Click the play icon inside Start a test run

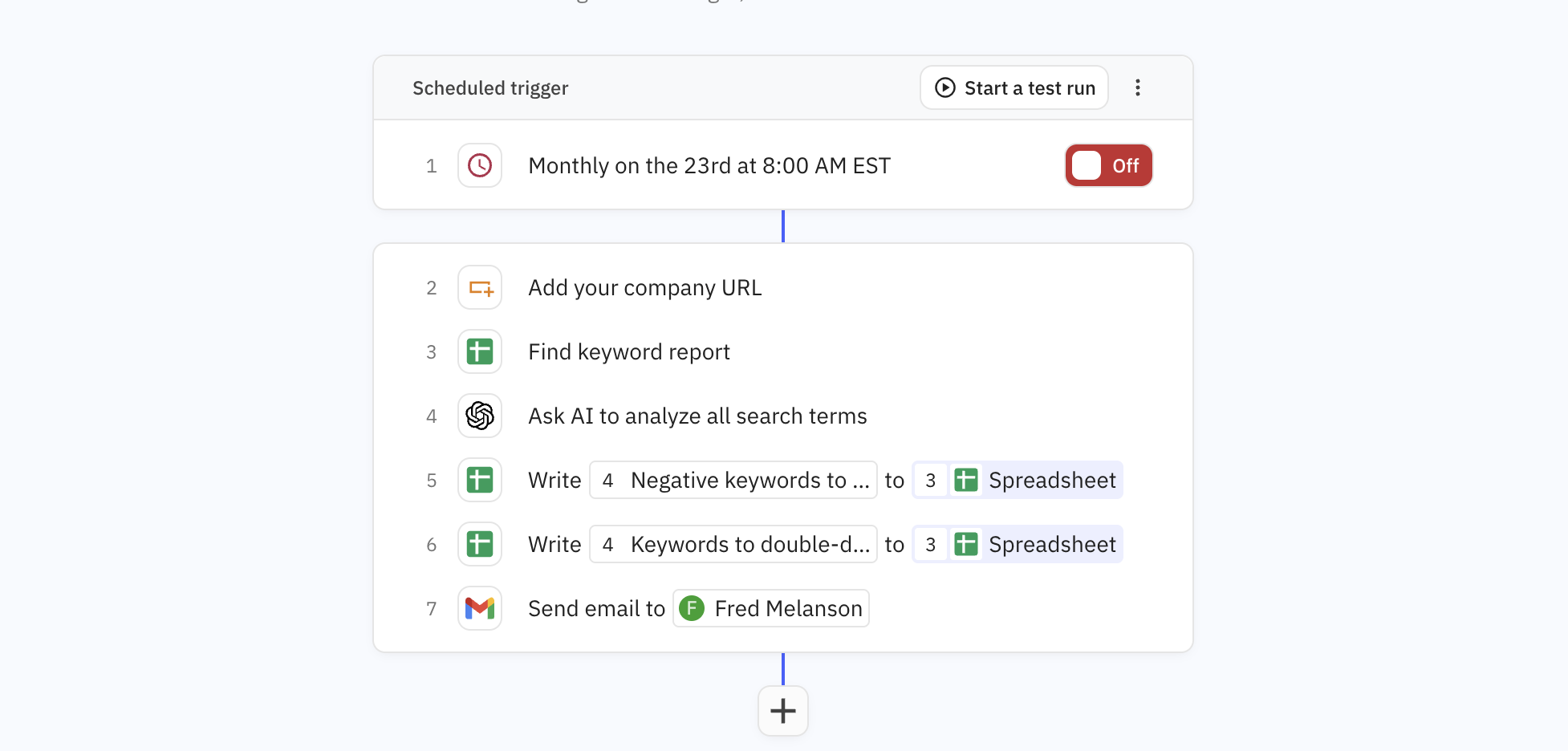pos(944,87)
